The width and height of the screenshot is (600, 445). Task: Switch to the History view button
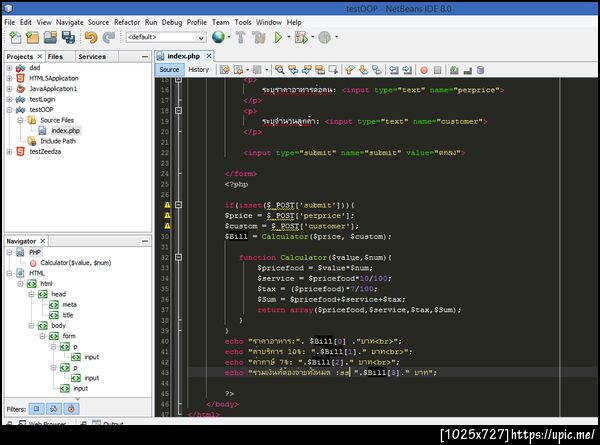[199, 70]
